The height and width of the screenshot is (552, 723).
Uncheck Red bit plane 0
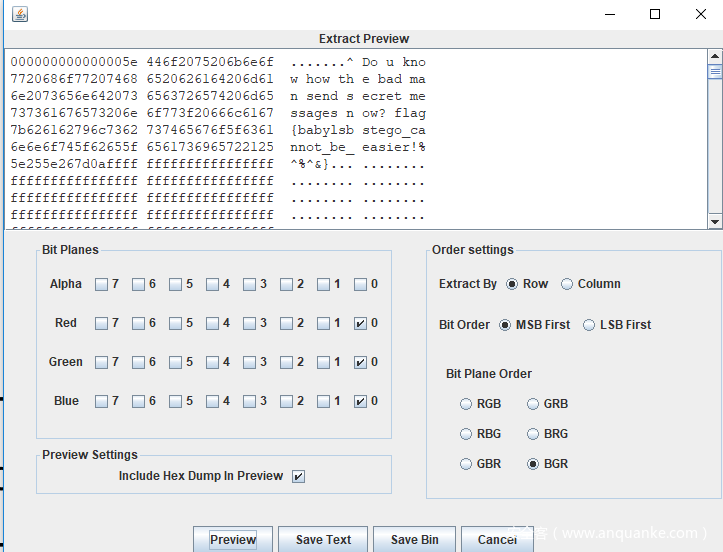coord(361,323)
